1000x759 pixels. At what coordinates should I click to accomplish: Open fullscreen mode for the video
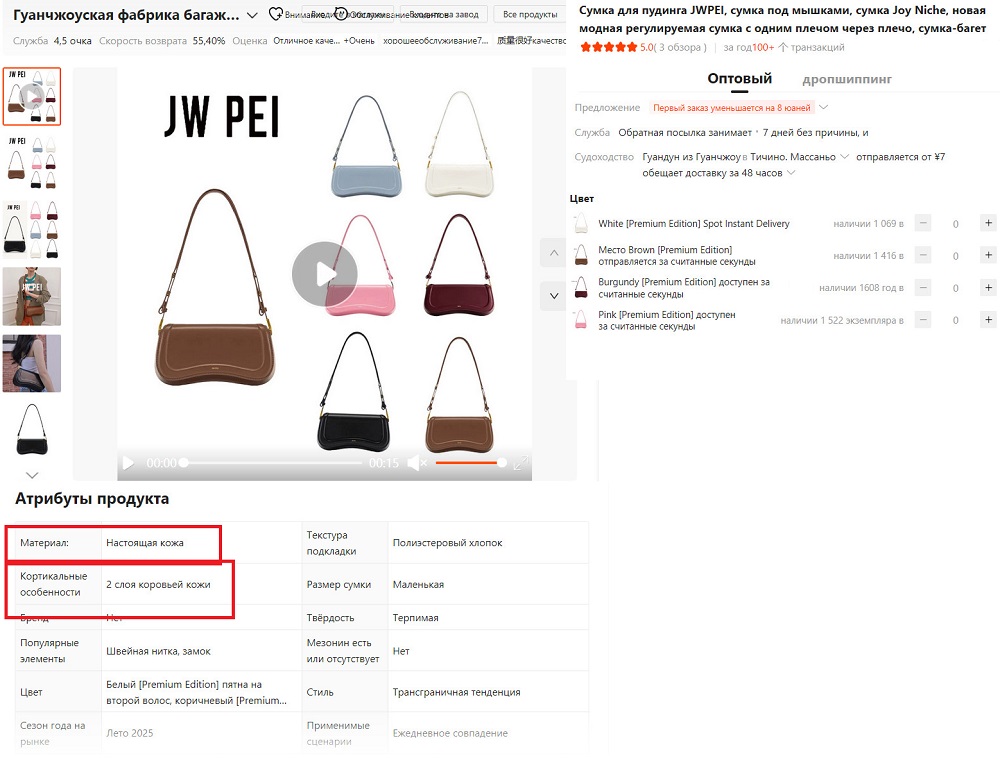(520, 463)
